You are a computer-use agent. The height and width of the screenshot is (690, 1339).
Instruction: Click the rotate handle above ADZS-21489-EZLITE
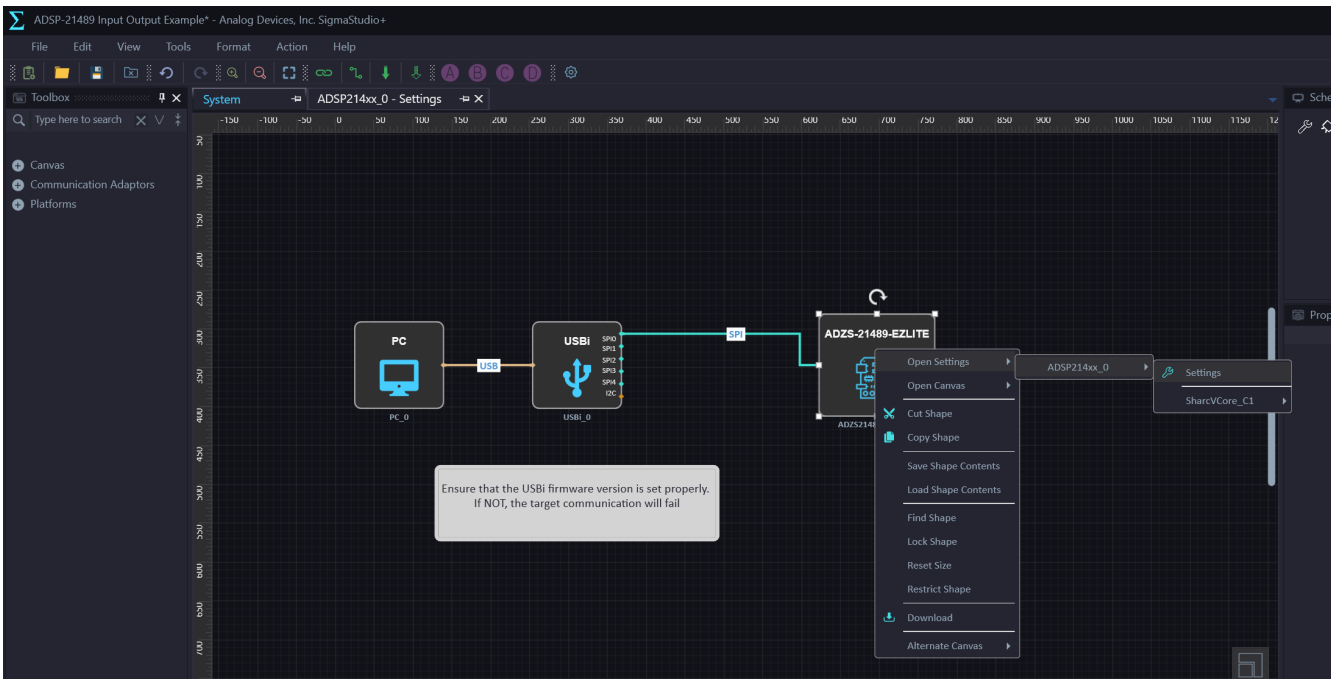coord(877,296)
